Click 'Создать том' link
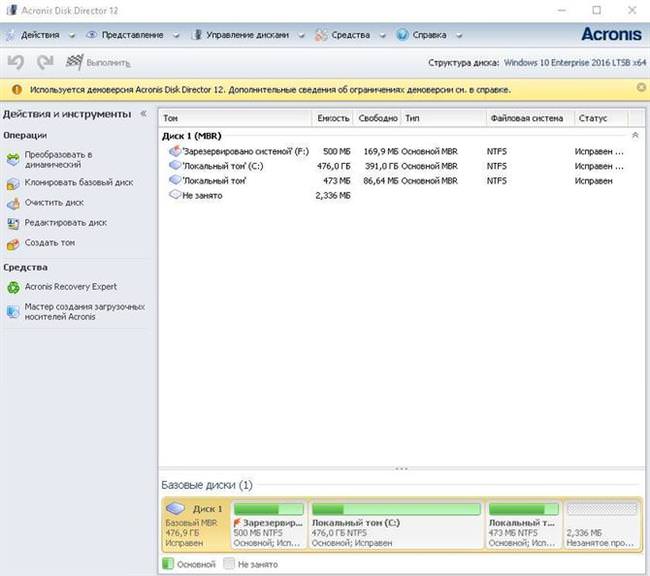This screenshot has height=576, width=650. [50, 243]
